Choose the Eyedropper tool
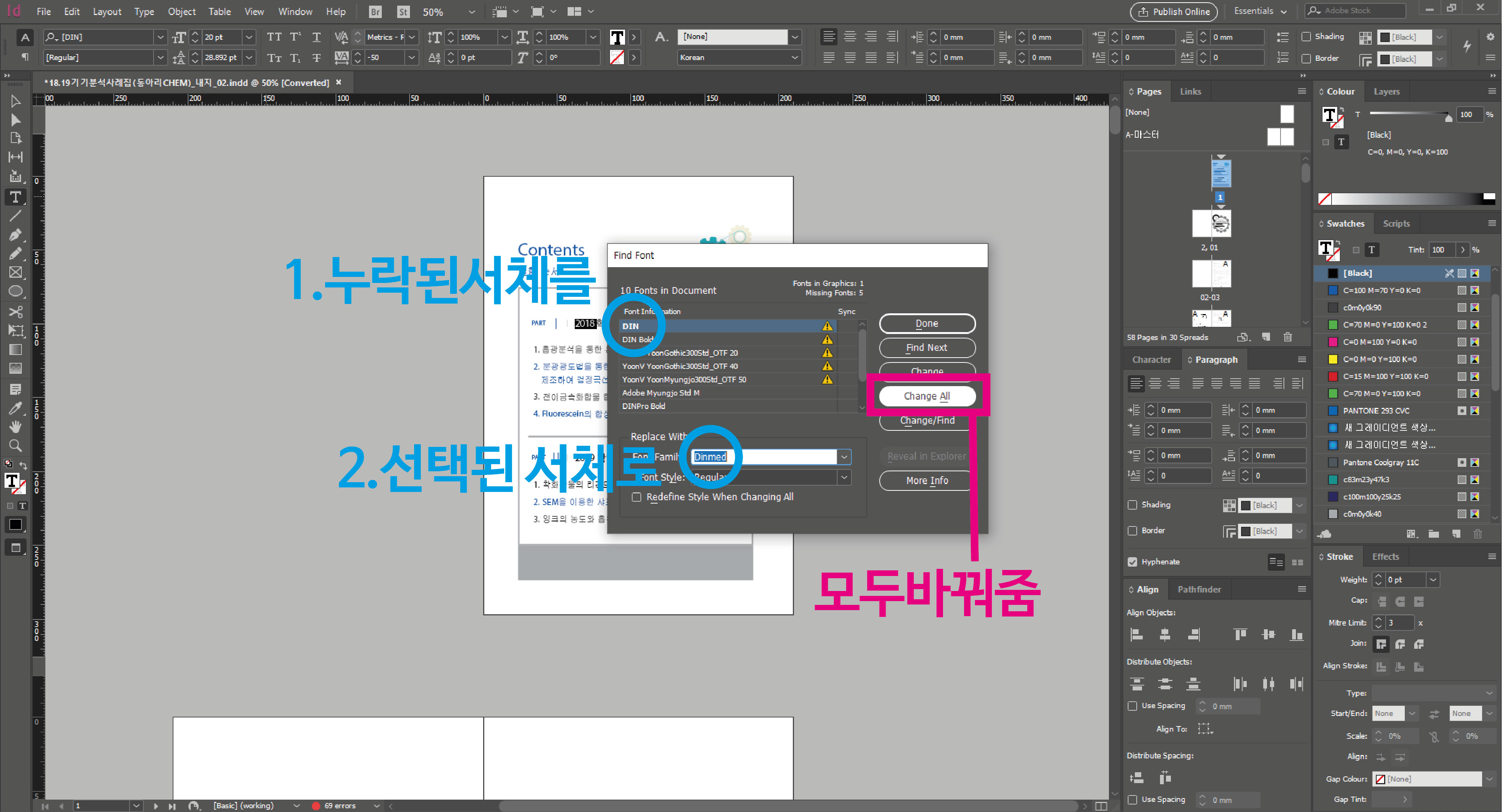Image resolution: width=1502 pixels, height=812 pixels. pos(16,408)
